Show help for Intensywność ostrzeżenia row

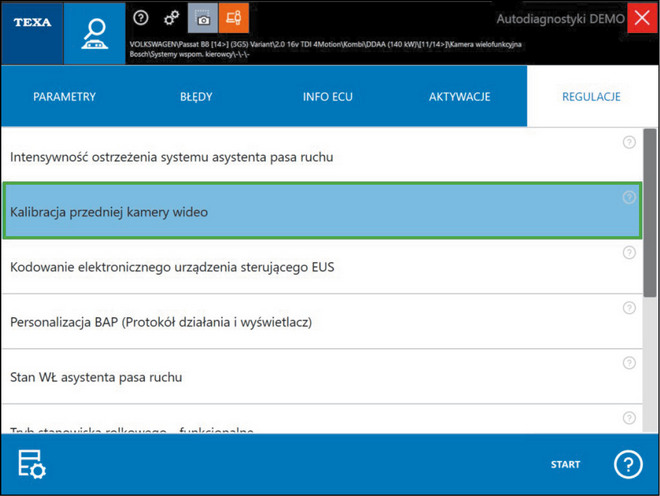pos(629,142)
